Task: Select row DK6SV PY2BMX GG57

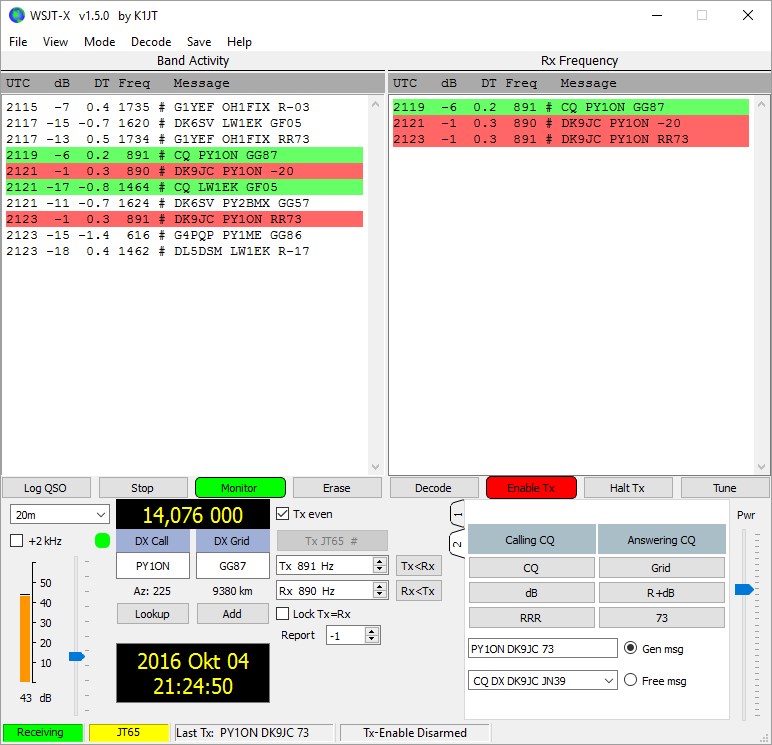Action: 185,203
